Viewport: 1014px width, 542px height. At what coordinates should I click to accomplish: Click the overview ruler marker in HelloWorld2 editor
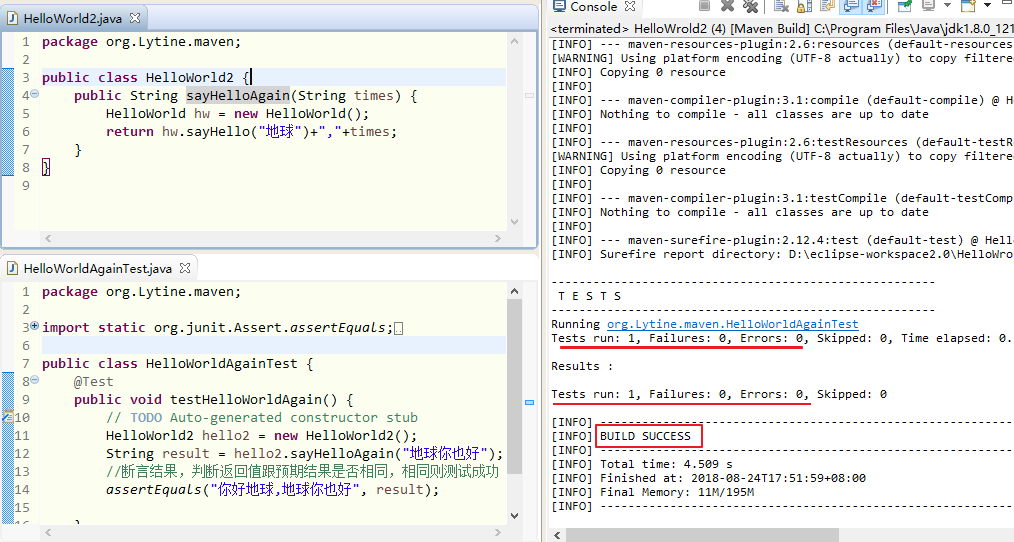click(x=530, y=95)
